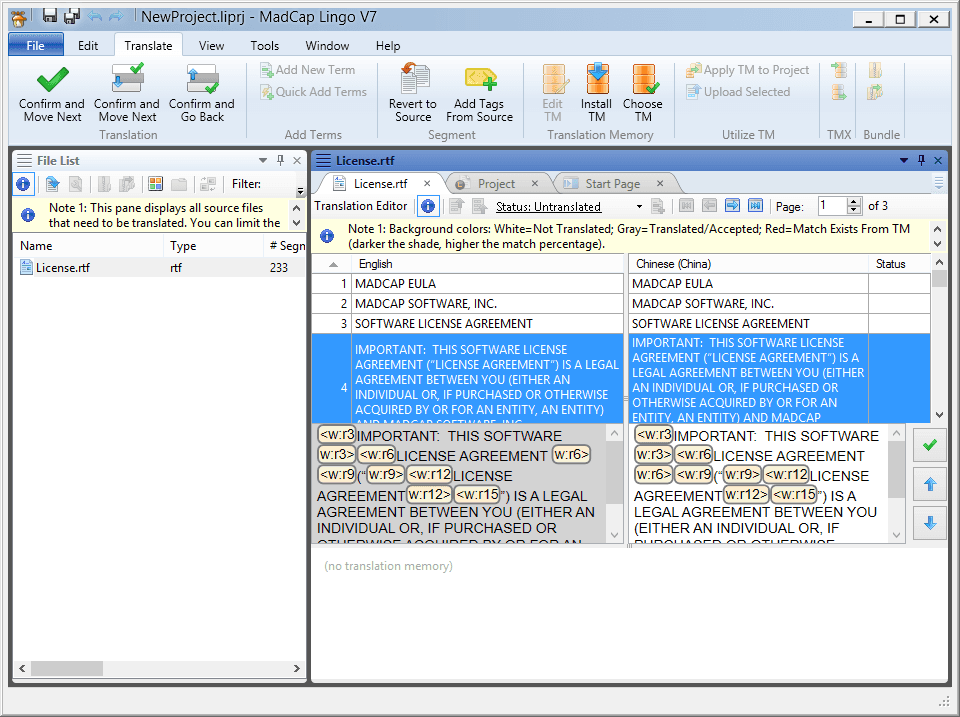The image size is (960, 717).
Task: Go to first page arrow icon
Action: 686,206
